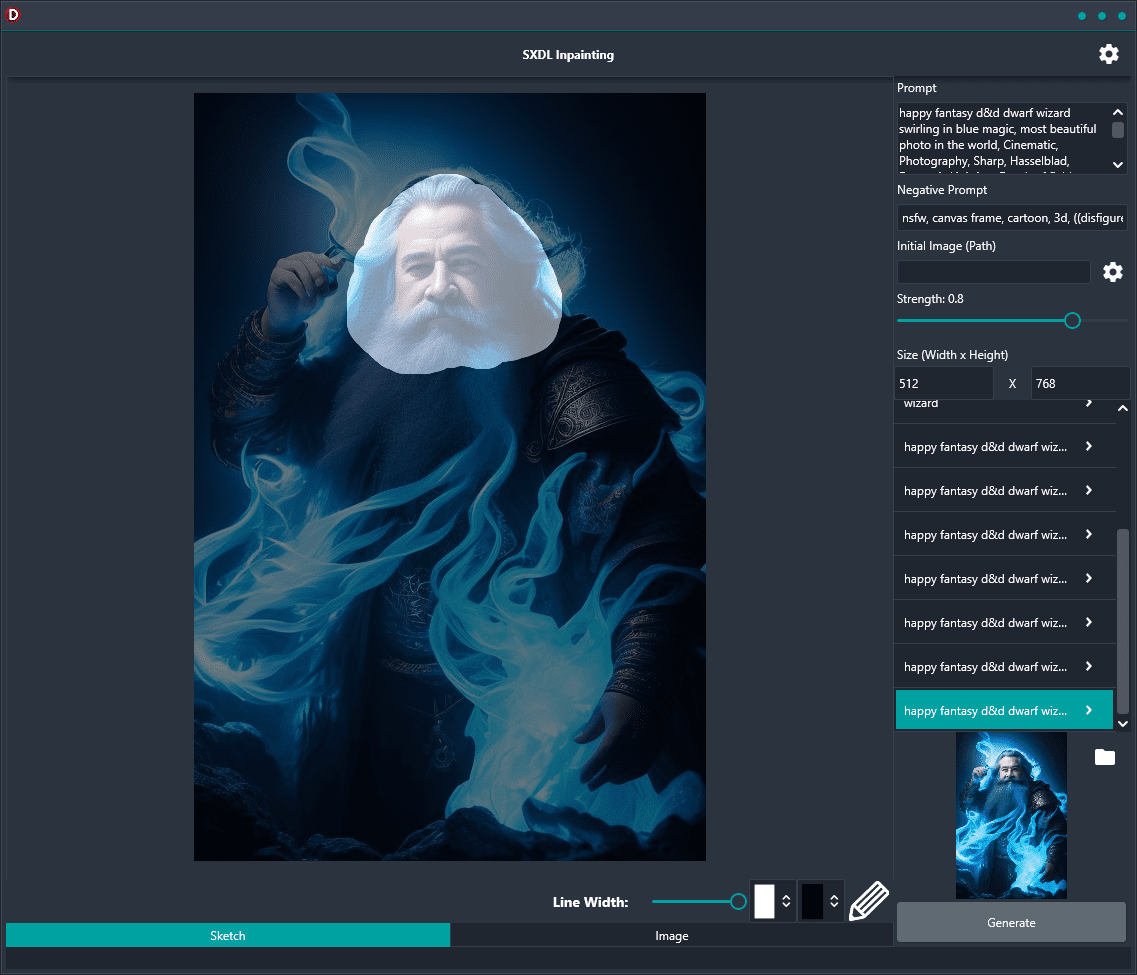Click the prompt scroll-down arrow

(x=1117, y=165)
